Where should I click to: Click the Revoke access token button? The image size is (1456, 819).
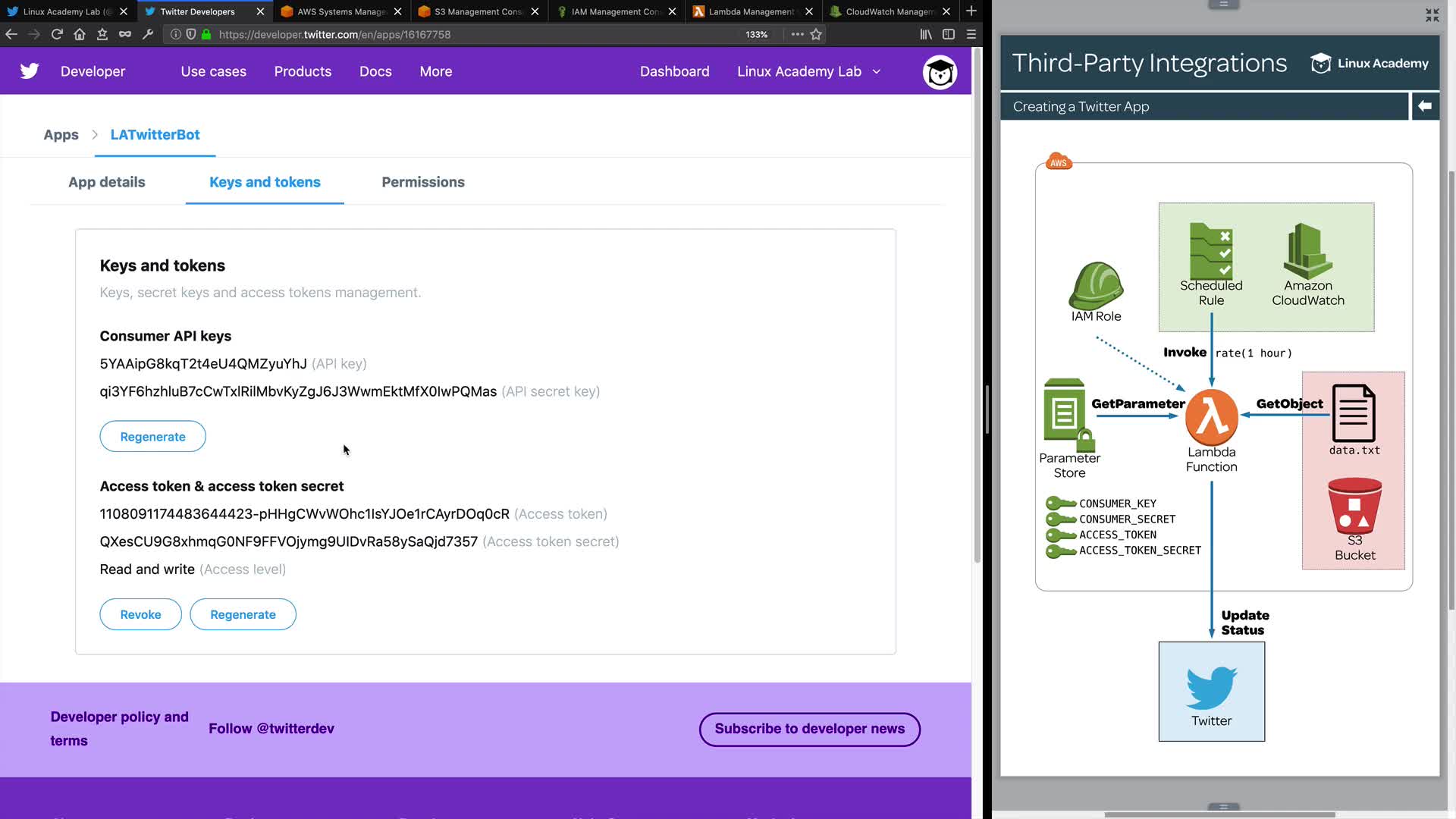(140, 614)
